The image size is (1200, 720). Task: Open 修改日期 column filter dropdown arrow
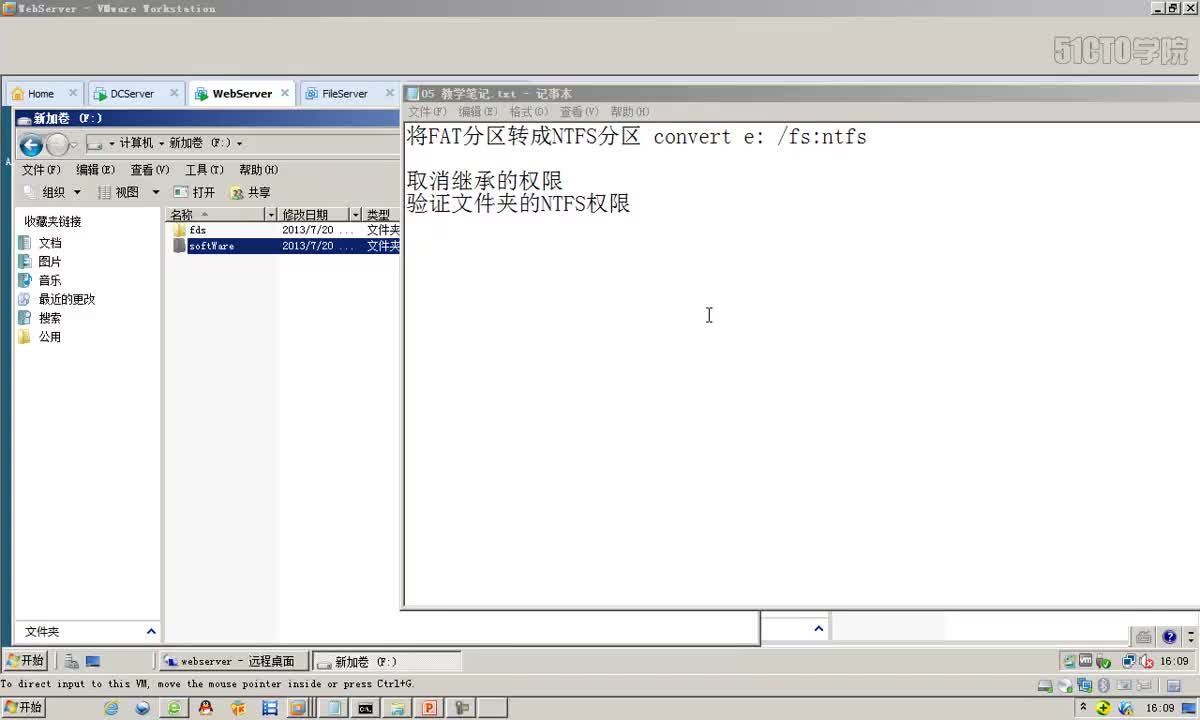tap(355, 215)
